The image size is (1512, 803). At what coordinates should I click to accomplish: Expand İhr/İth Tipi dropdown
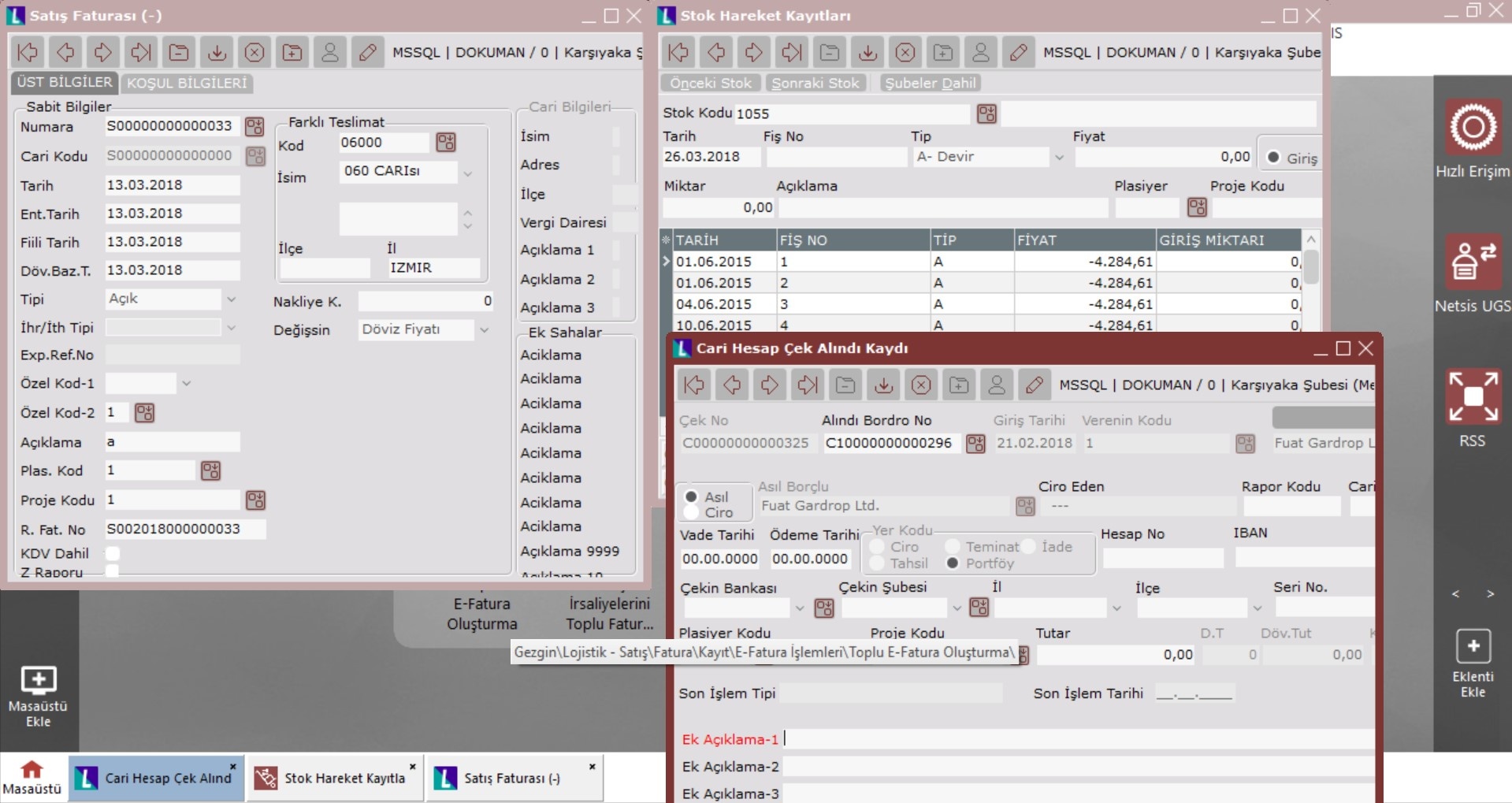(232, 328)
